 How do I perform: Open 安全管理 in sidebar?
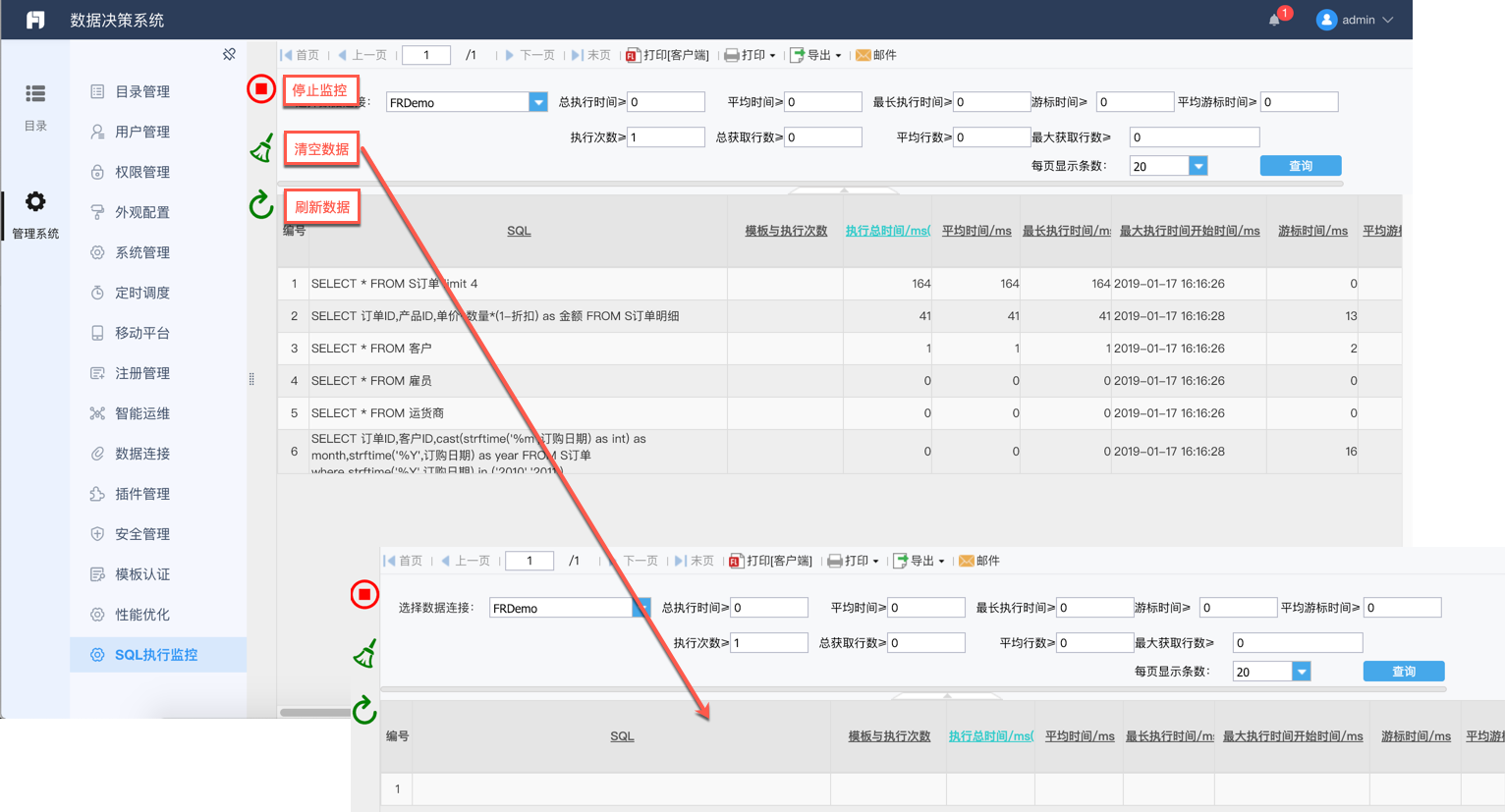[158, 534]
